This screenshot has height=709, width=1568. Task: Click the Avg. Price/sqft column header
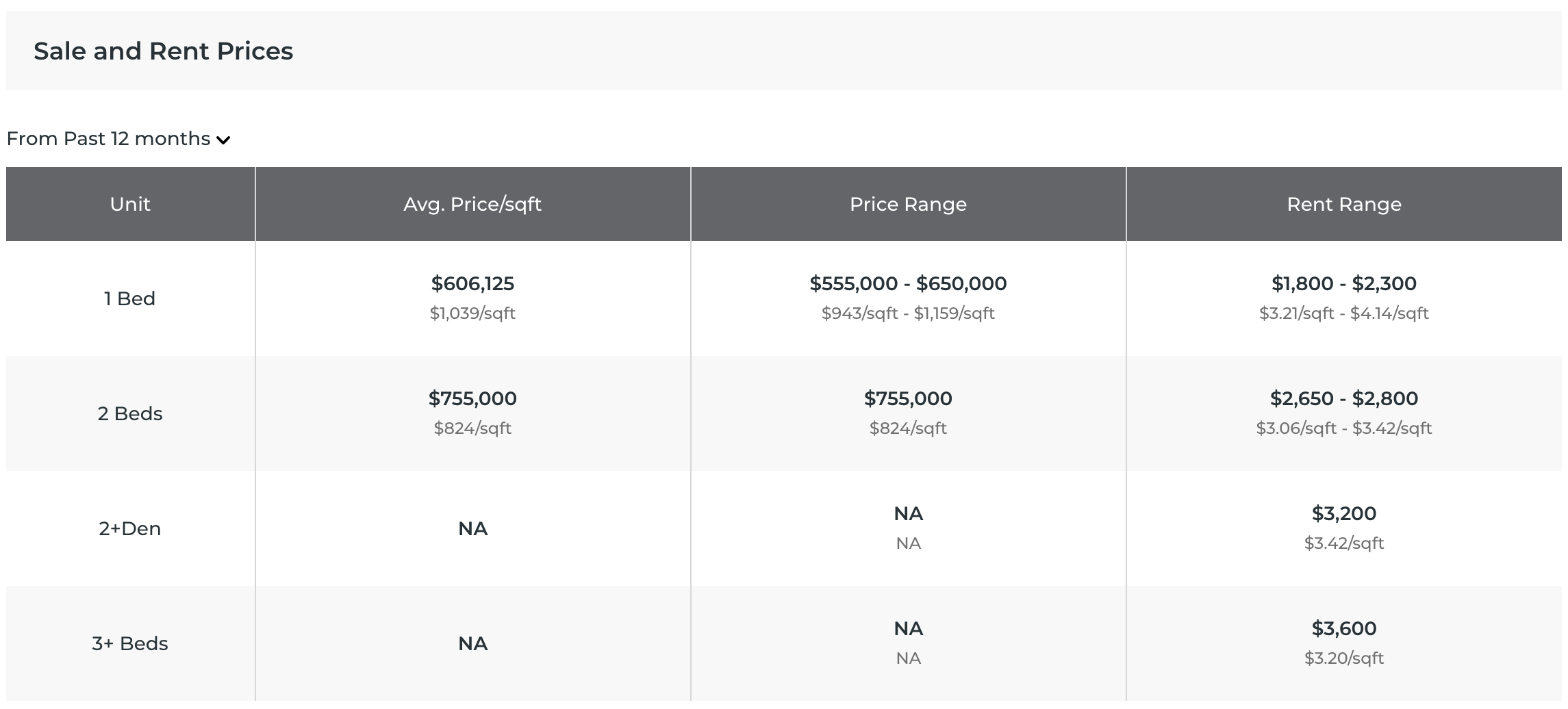pyautogui.click(x=472, y=203)
